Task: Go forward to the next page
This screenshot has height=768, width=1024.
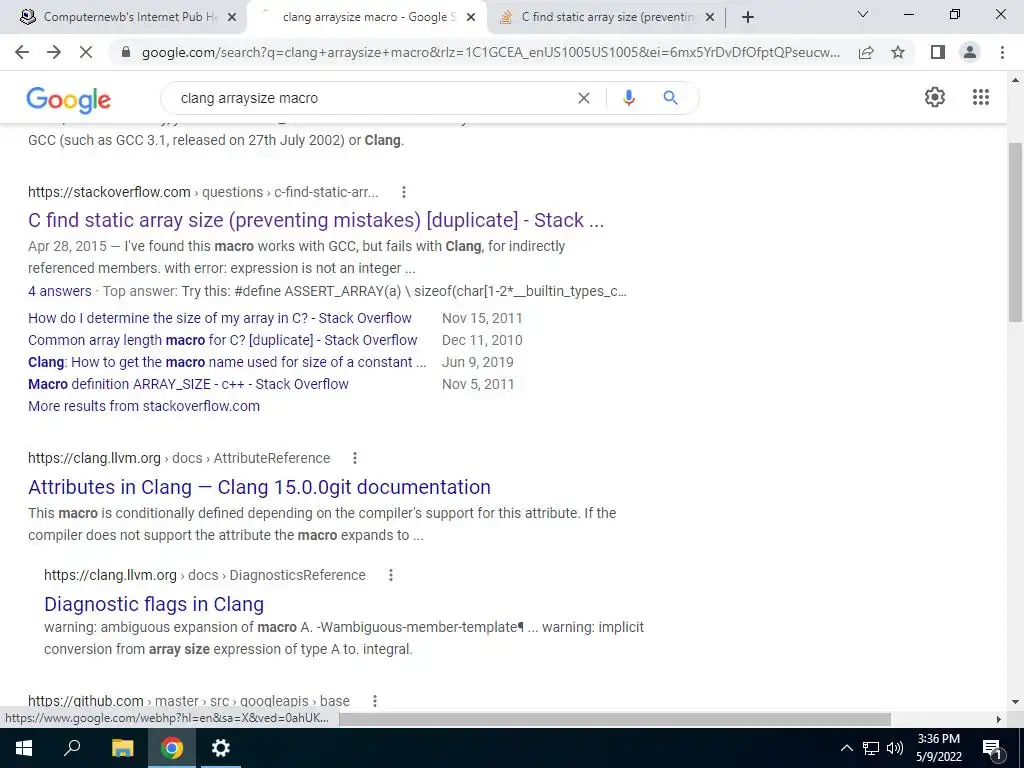Action: pyautogui.click(x=54, y=52)
